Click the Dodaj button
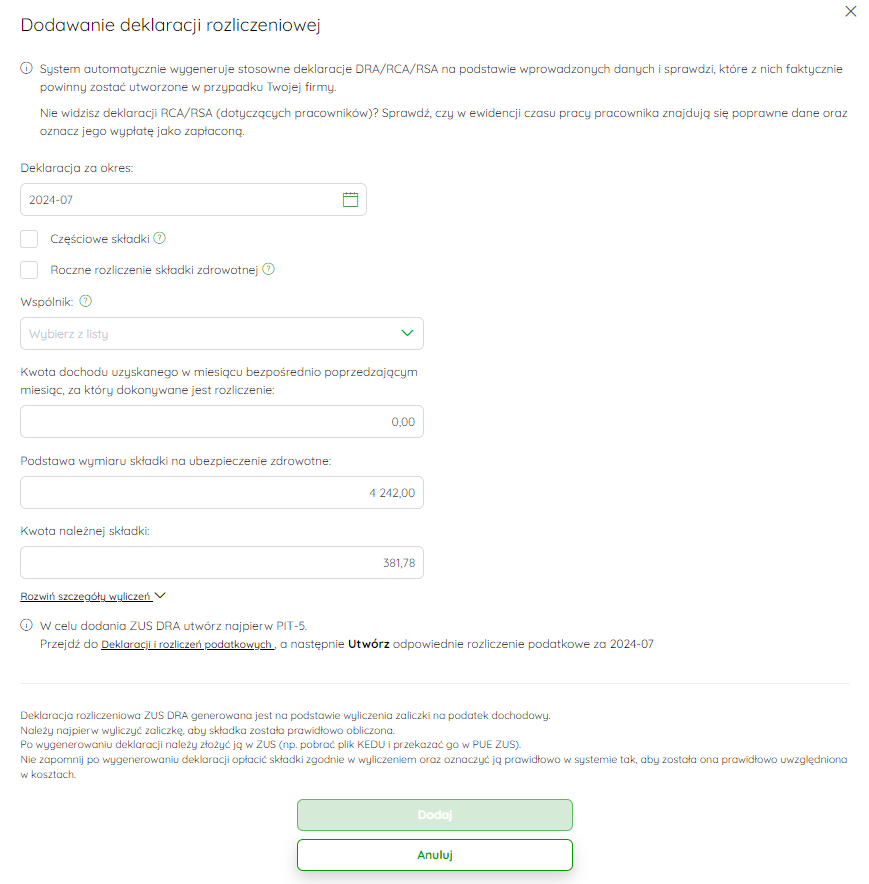 pos(435,815)
